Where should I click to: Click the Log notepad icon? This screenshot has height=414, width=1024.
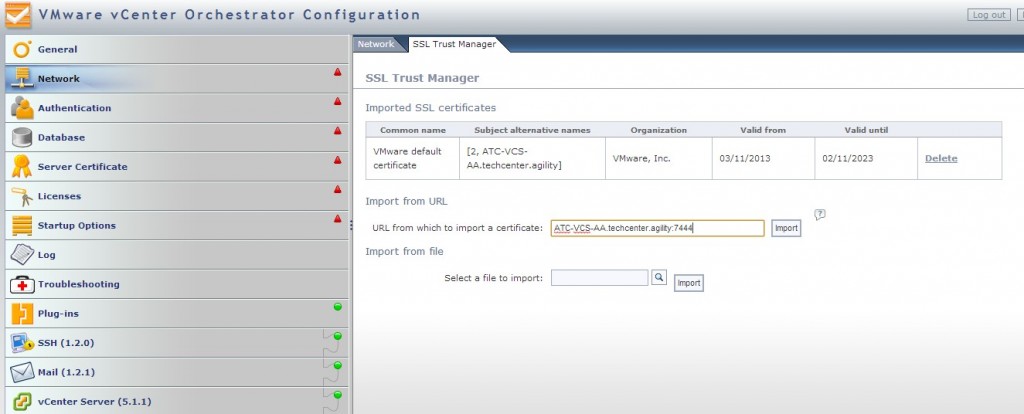tap(22, 255)
